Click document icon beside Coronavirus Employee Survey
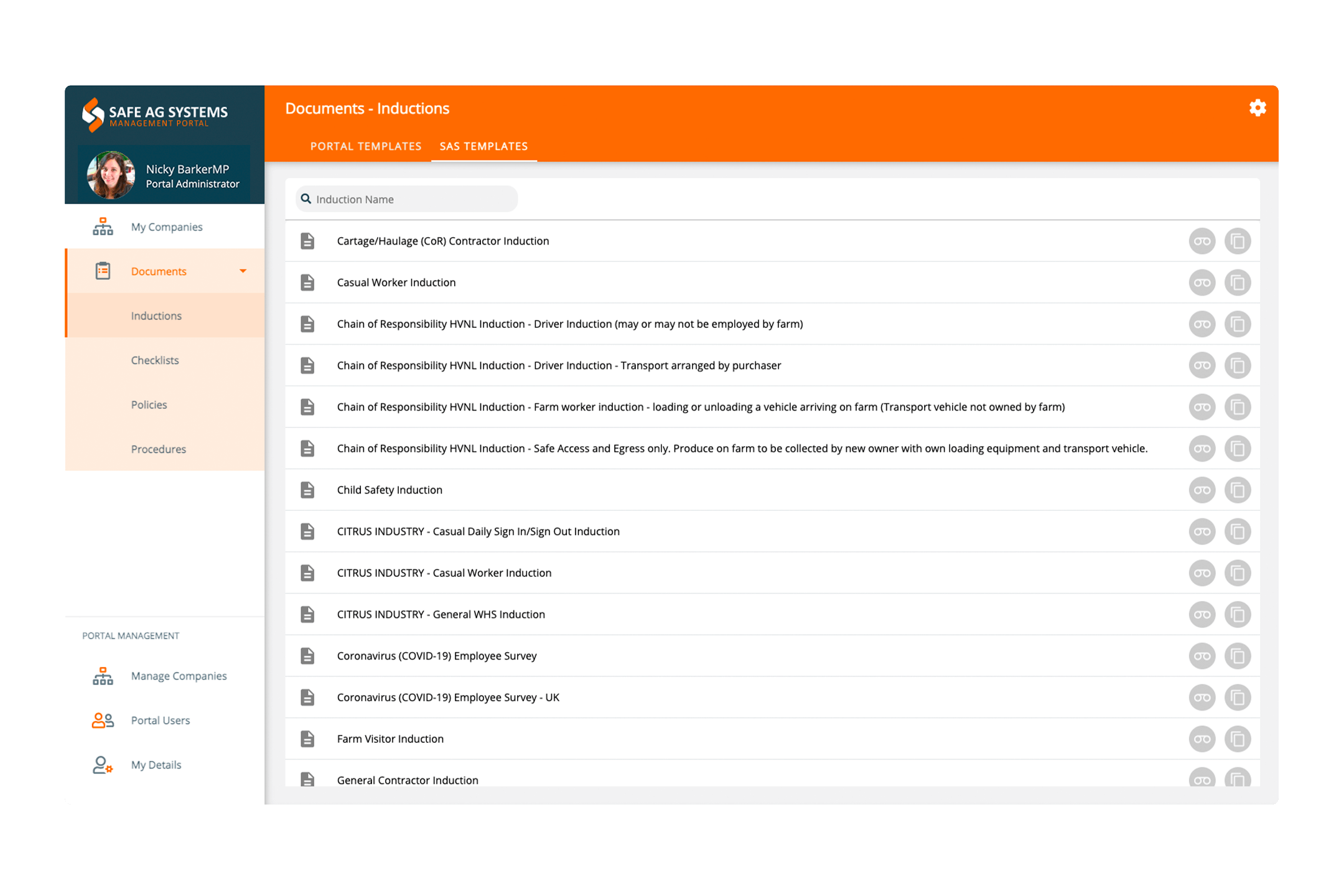This screenshot has width=1344, height=896. (307, 656)
